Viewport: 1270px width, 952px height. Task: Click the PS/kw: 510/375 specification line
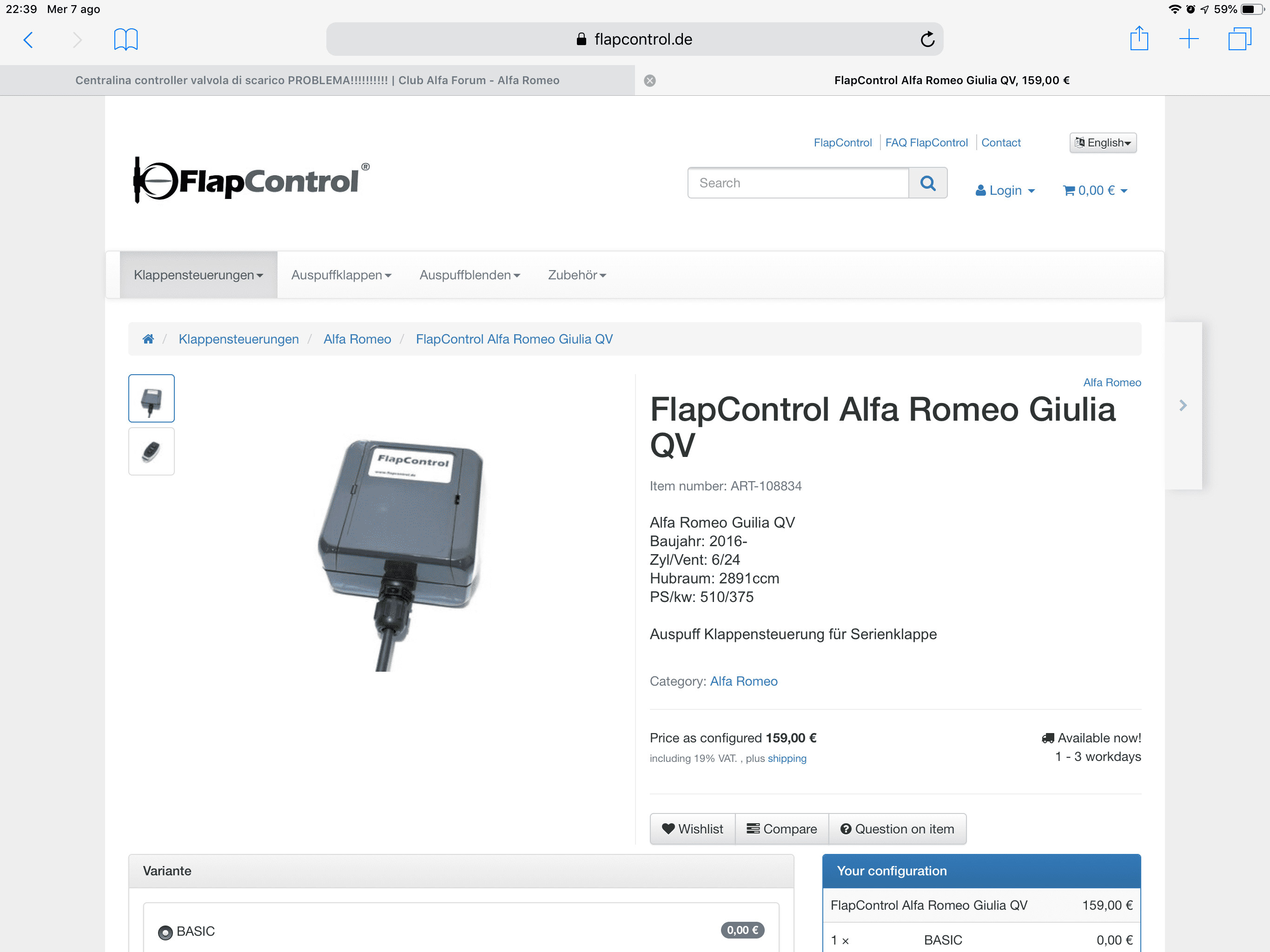coord(701,596)
